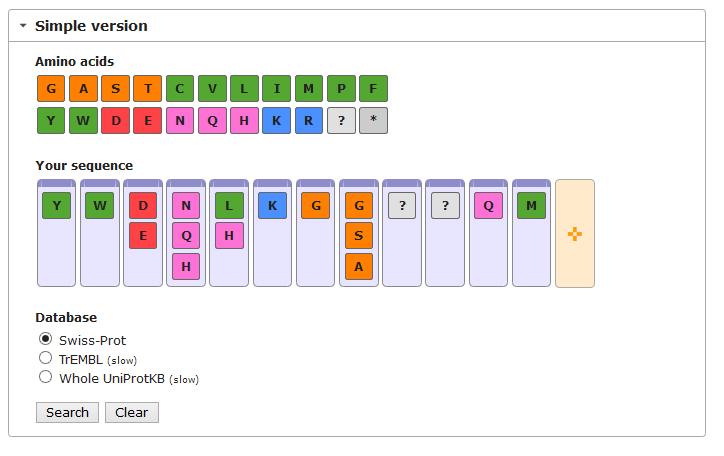Screen dimensions: 724x456
Task: Enable the Whole UniProtKB database option
Action: click(45, 377)
